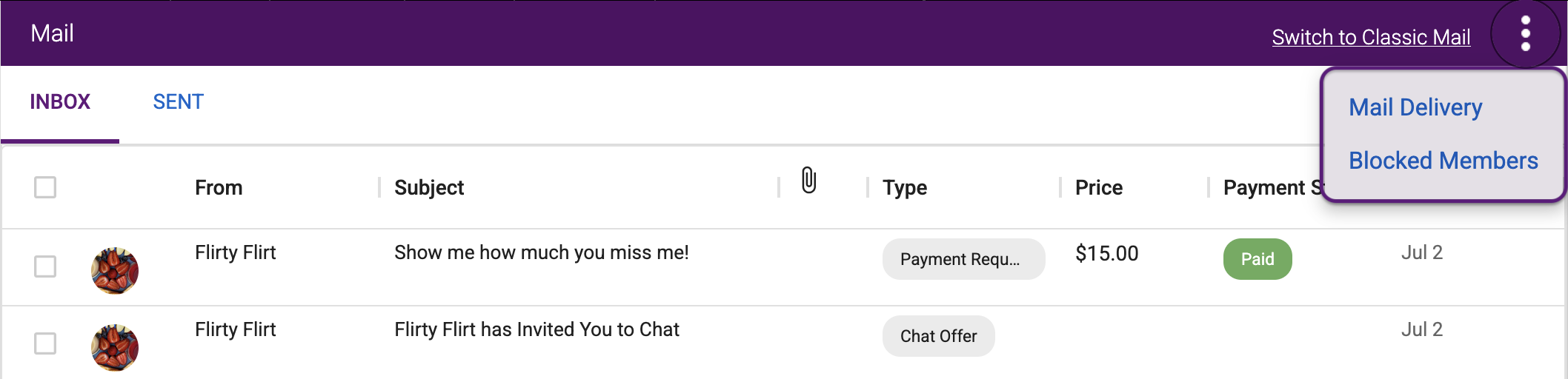Click the Chat Offer type badge

[938, 336]
